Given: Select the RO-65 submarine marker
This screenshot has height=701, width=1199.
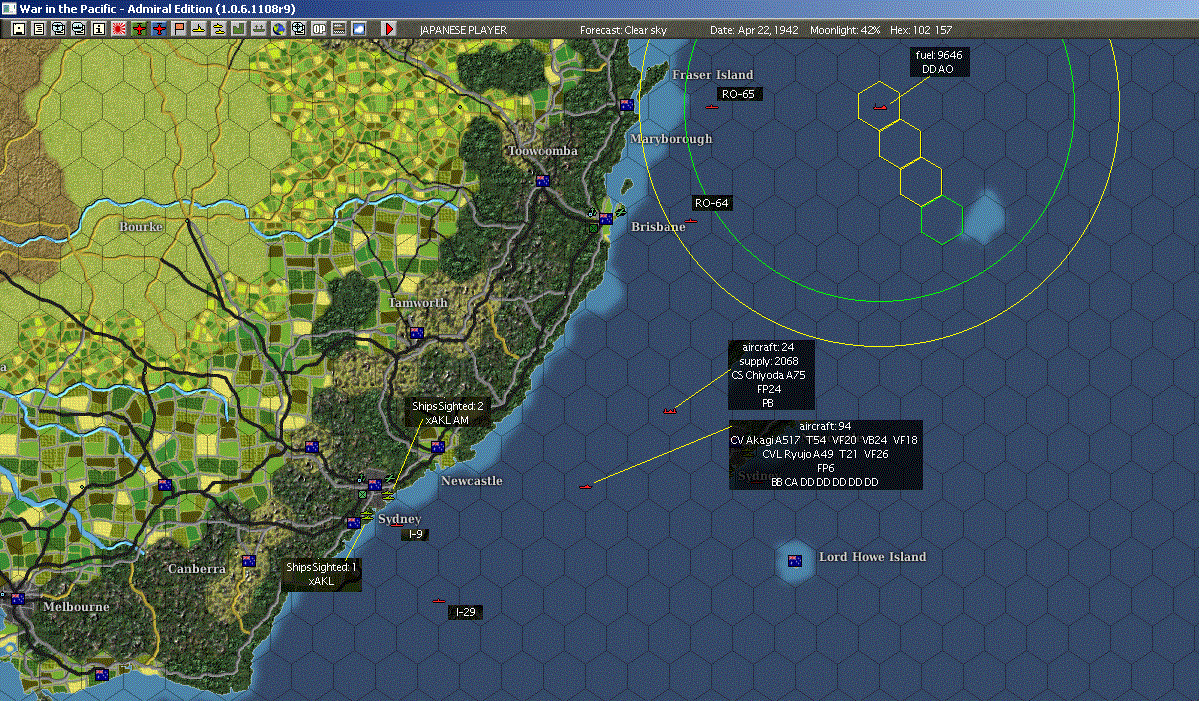Looking at the screenshot, I should click(x=712, y=107).
